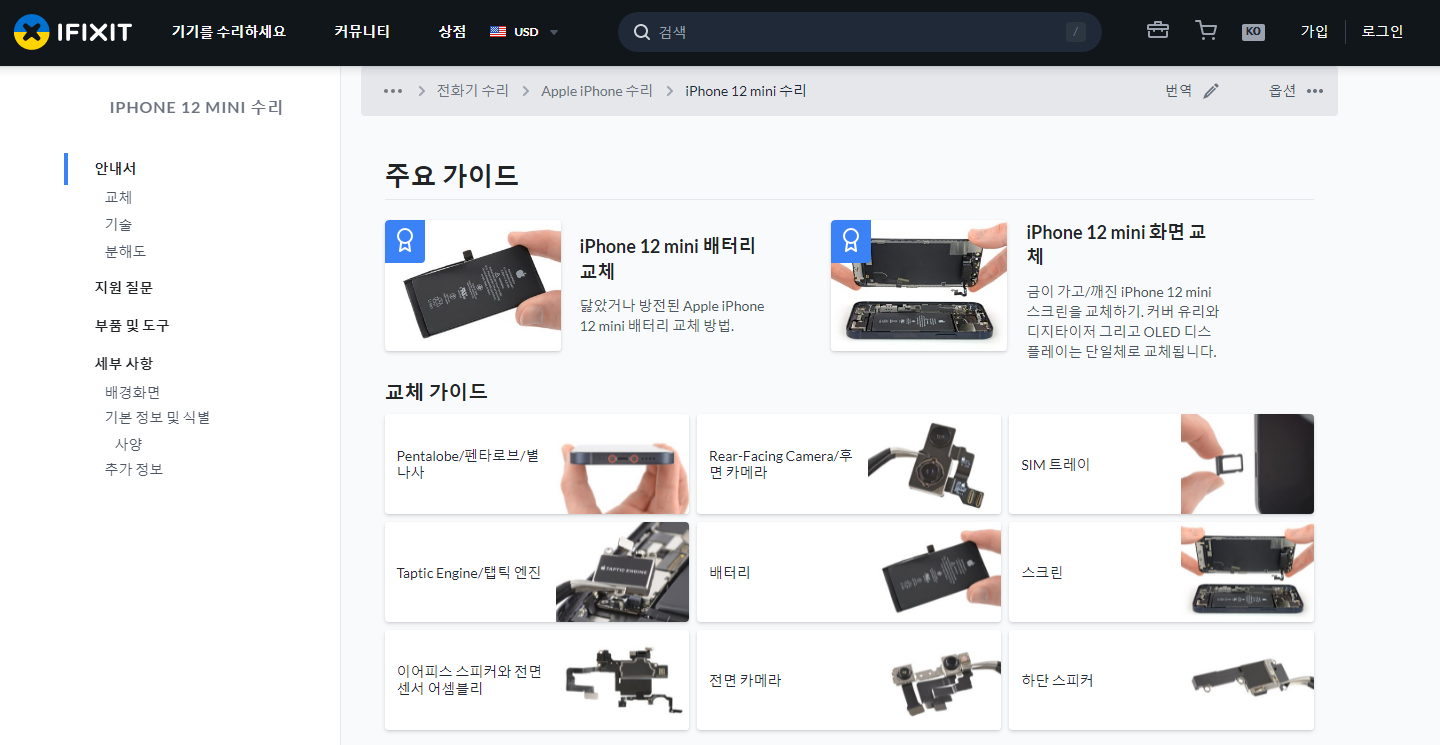Click the KO language badge
This screenshot has height=745, width=1440.
tap(1253, 32)
